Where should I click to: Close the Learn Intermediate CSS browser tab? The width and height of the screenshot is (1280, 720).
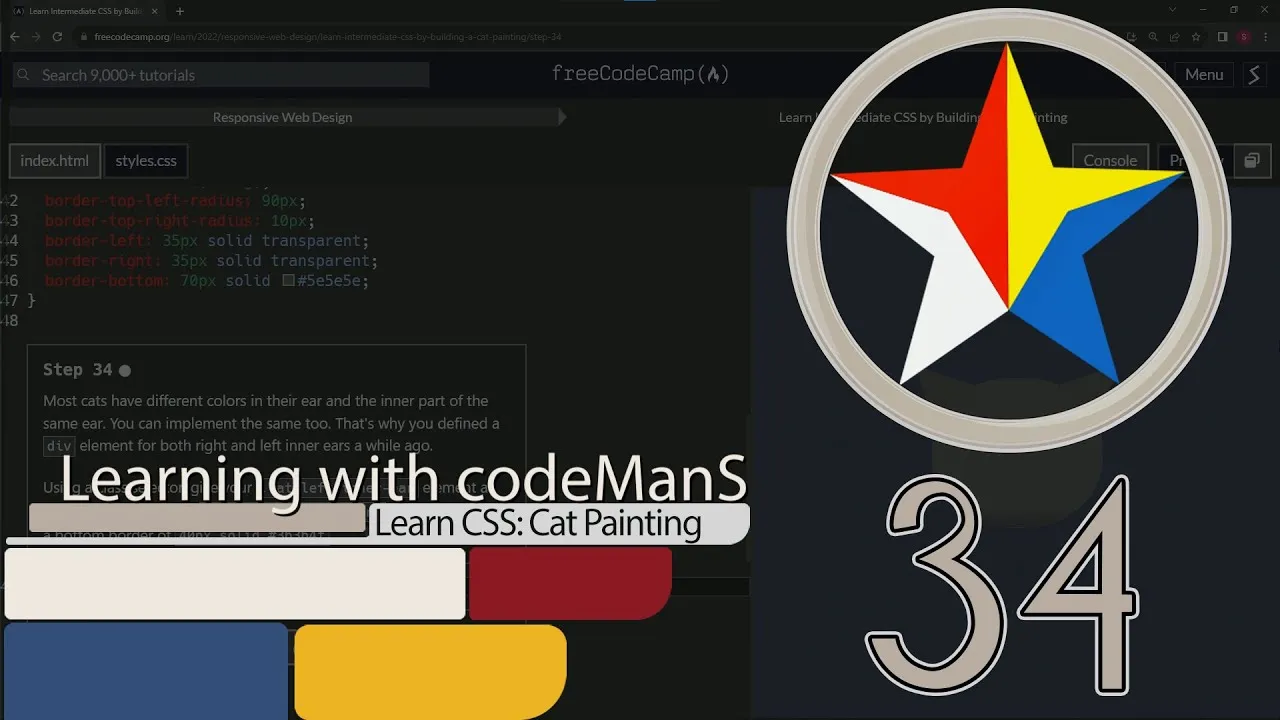click(154, 11)
